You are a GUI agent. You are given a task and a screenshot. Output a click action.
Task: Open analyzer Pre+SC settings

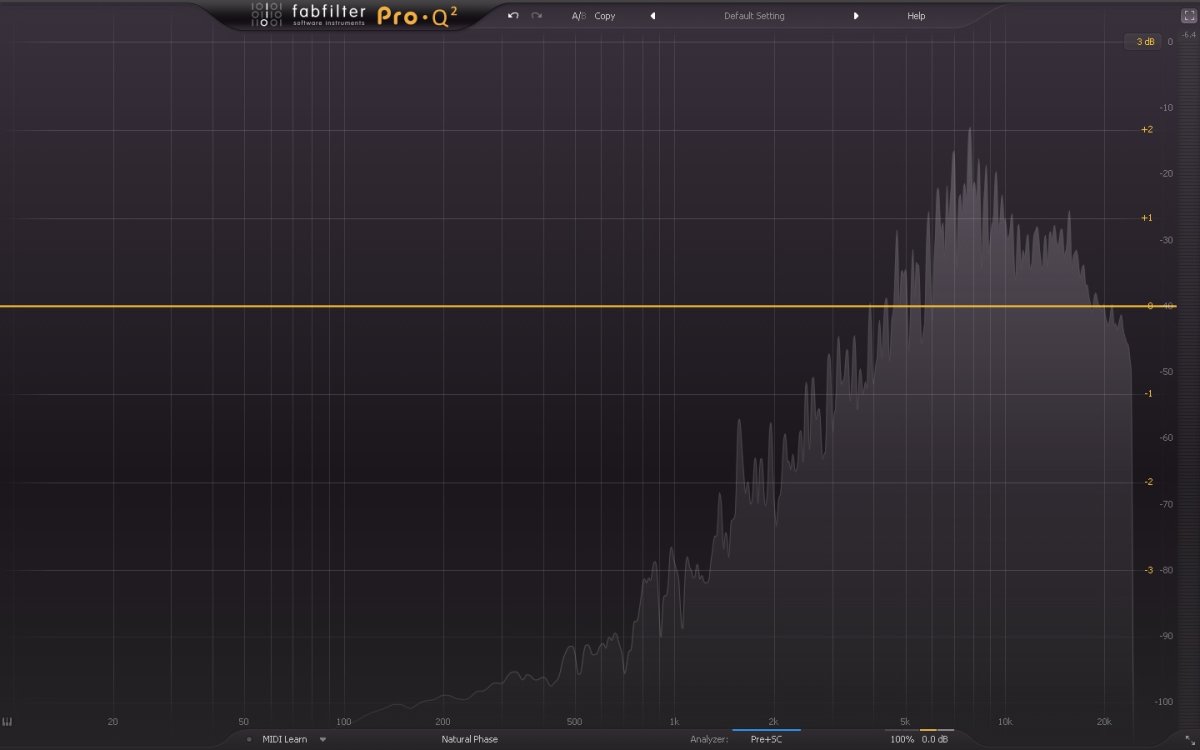tap(766, 740)
